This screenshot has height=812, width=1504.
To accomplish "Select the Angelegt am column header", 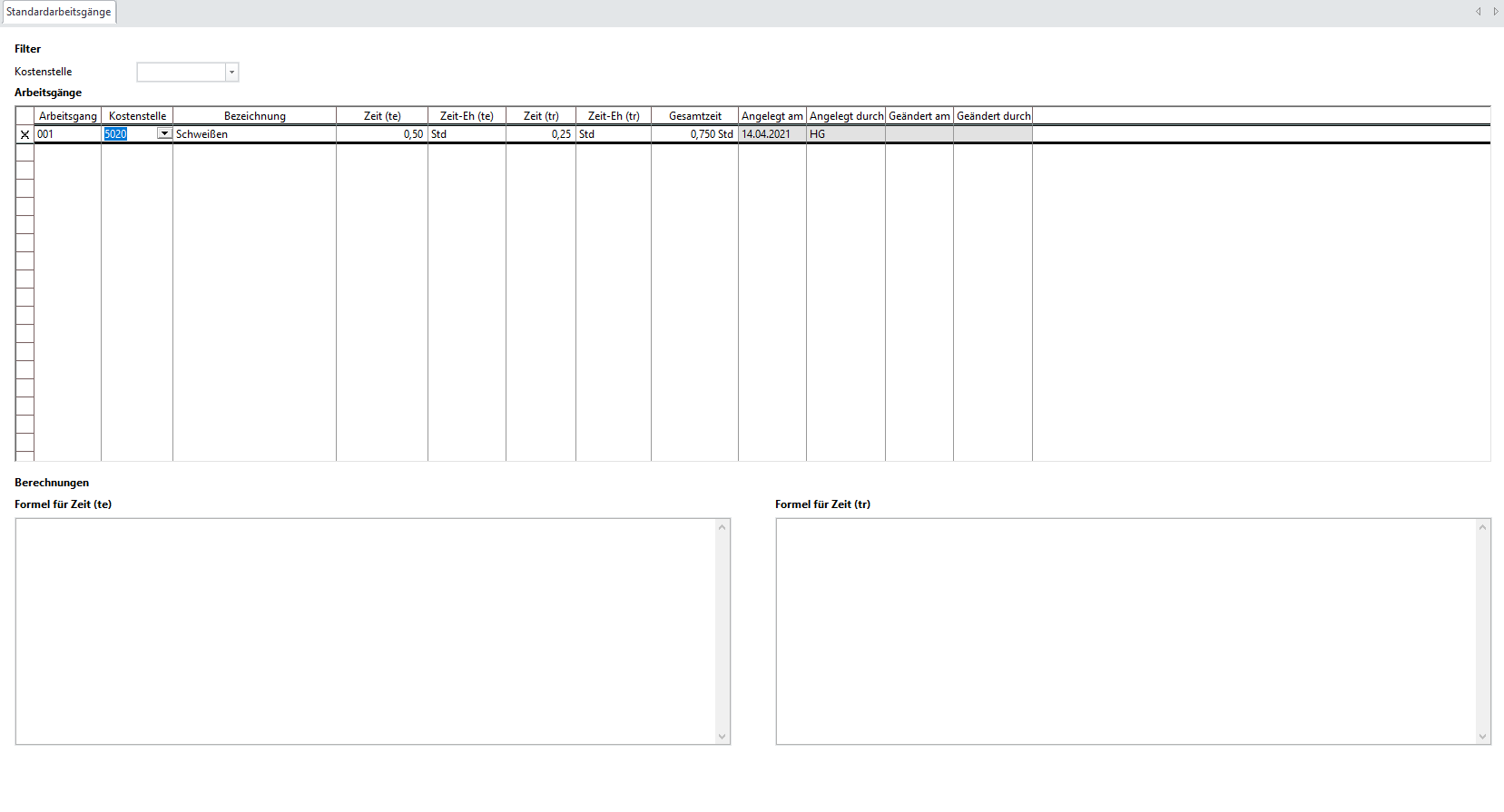I will click(772, 116).
